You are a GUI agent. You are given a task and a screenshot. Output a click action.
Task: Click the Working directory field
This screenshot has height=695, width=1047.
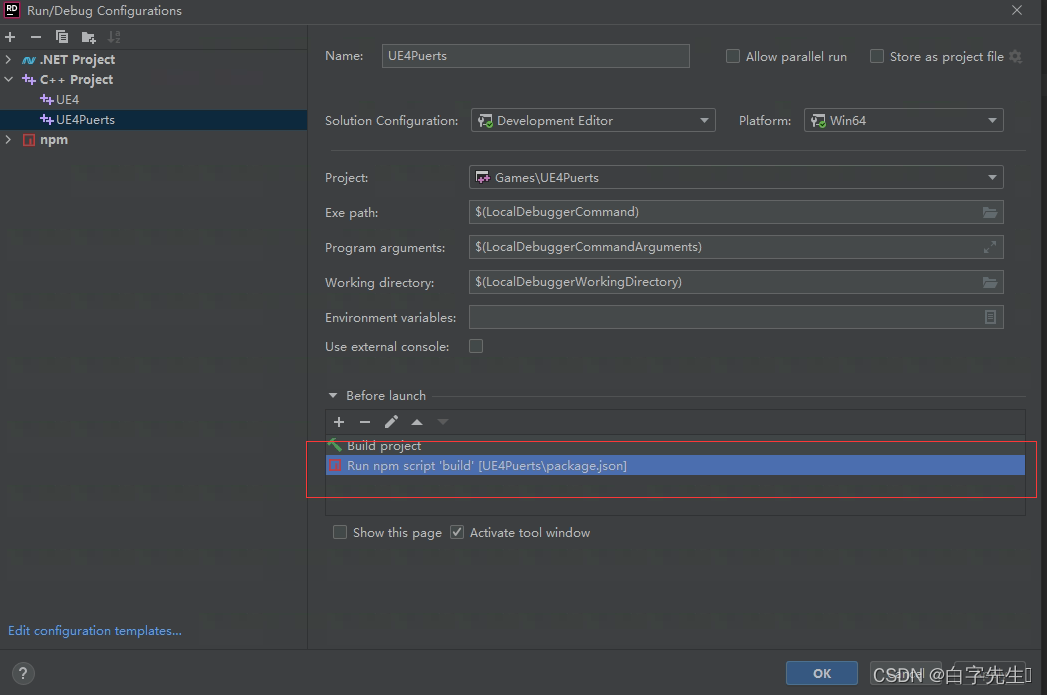(x=736, y=282)
